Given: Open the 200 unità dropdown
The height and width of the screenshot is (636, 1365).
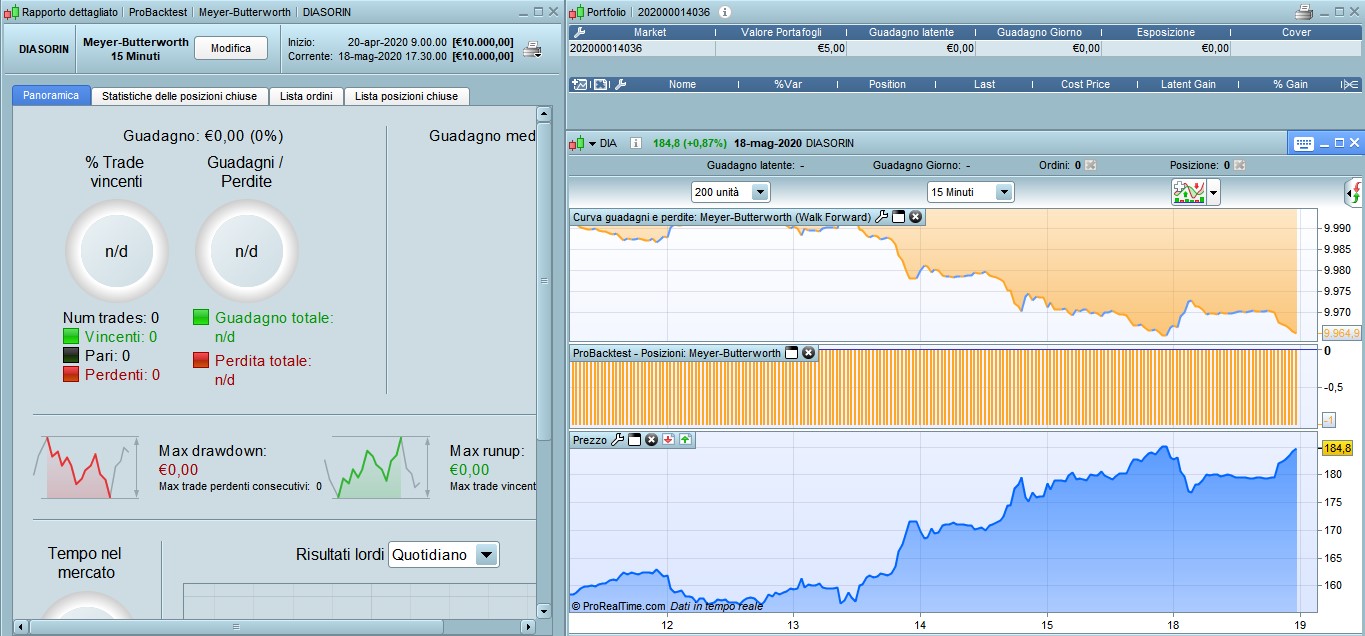Looking at the screenshot, I should 730,192.
